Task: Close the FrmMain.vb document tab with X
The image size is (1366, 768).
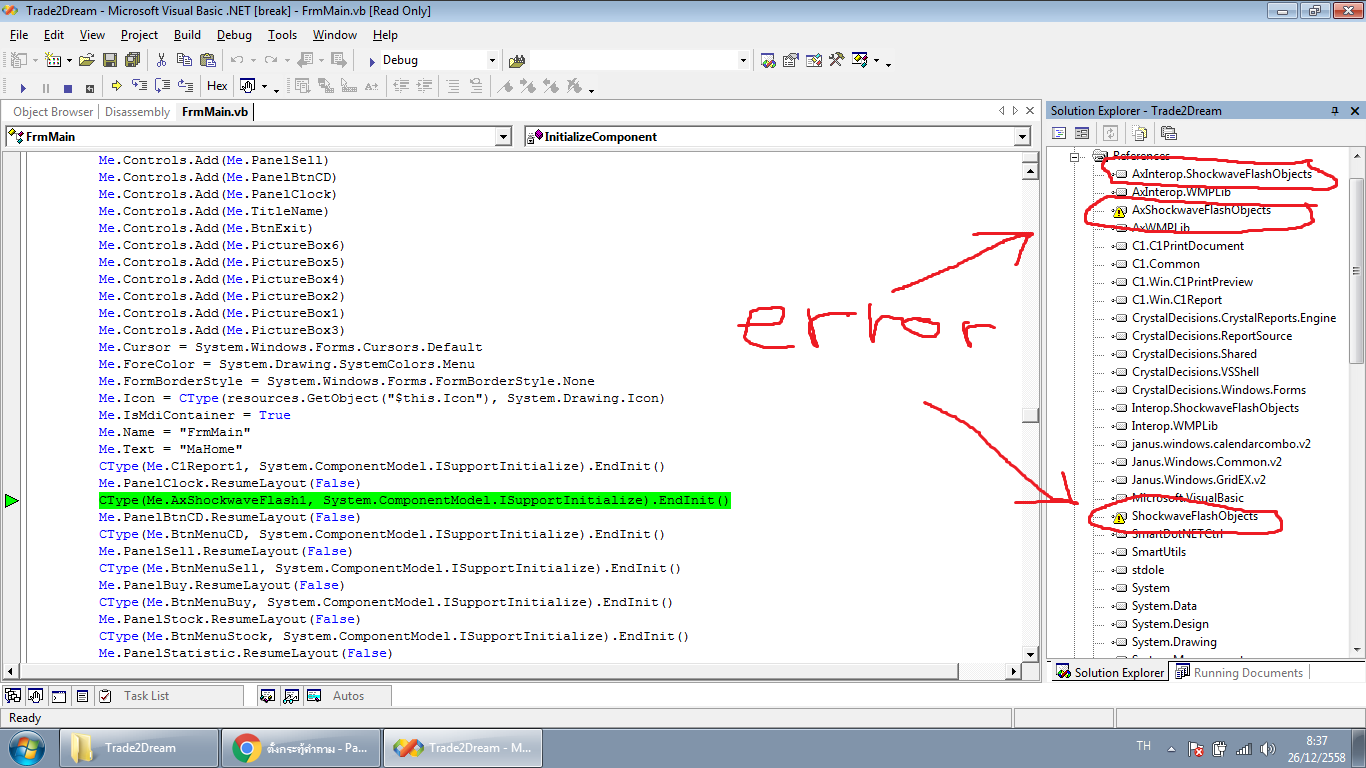Action: pos(1030,111)
